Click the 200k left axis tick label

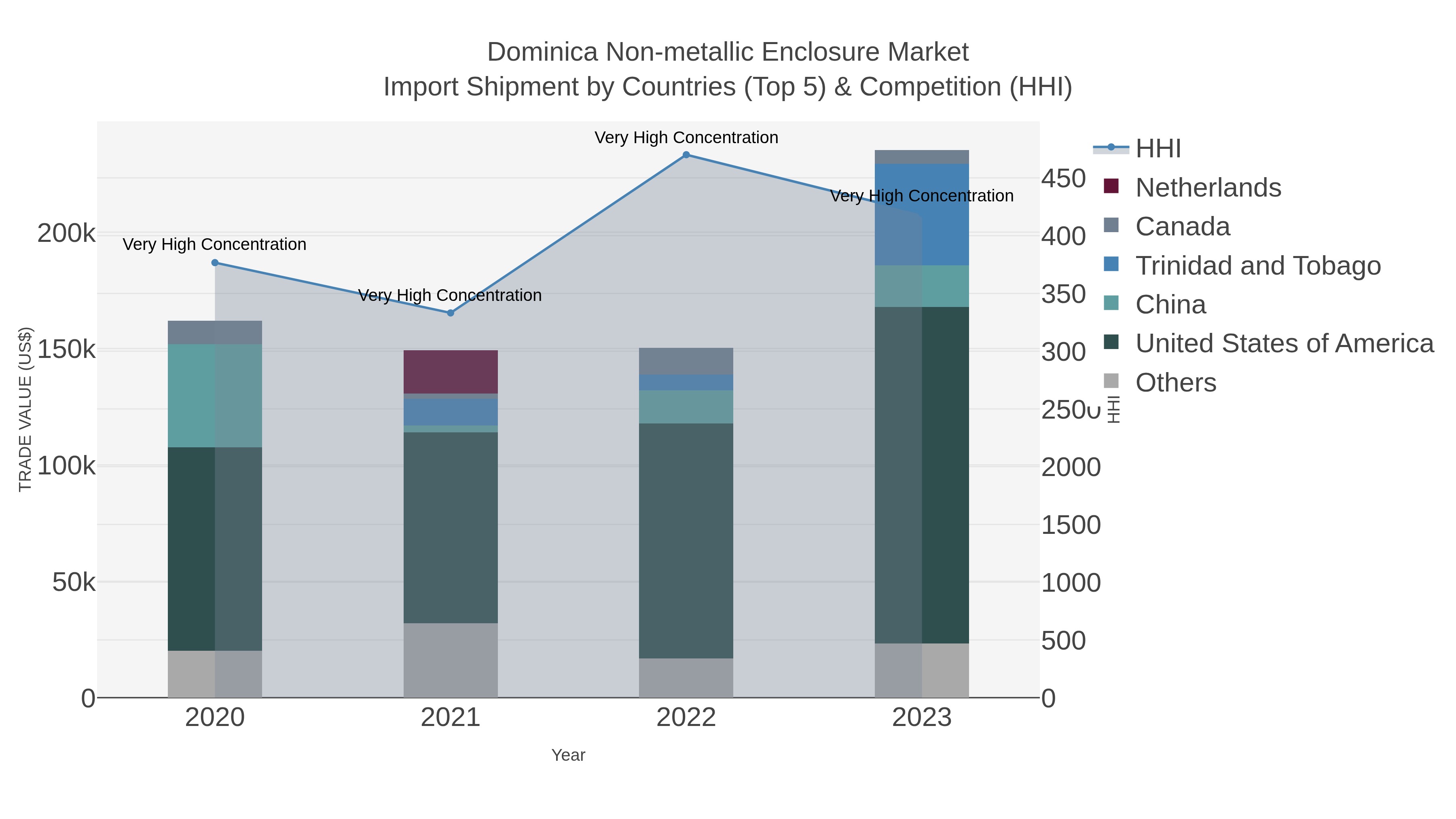click(66, 233)
